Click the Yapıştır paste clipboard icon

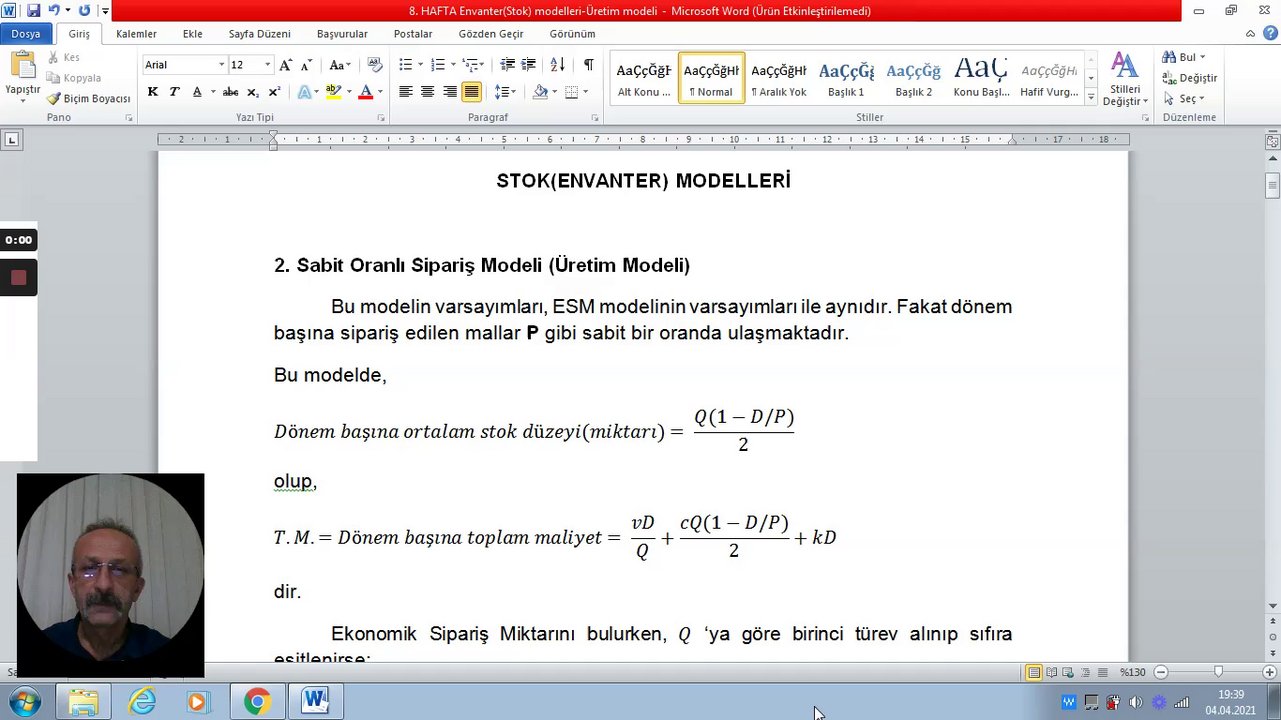tap(22, 65)
